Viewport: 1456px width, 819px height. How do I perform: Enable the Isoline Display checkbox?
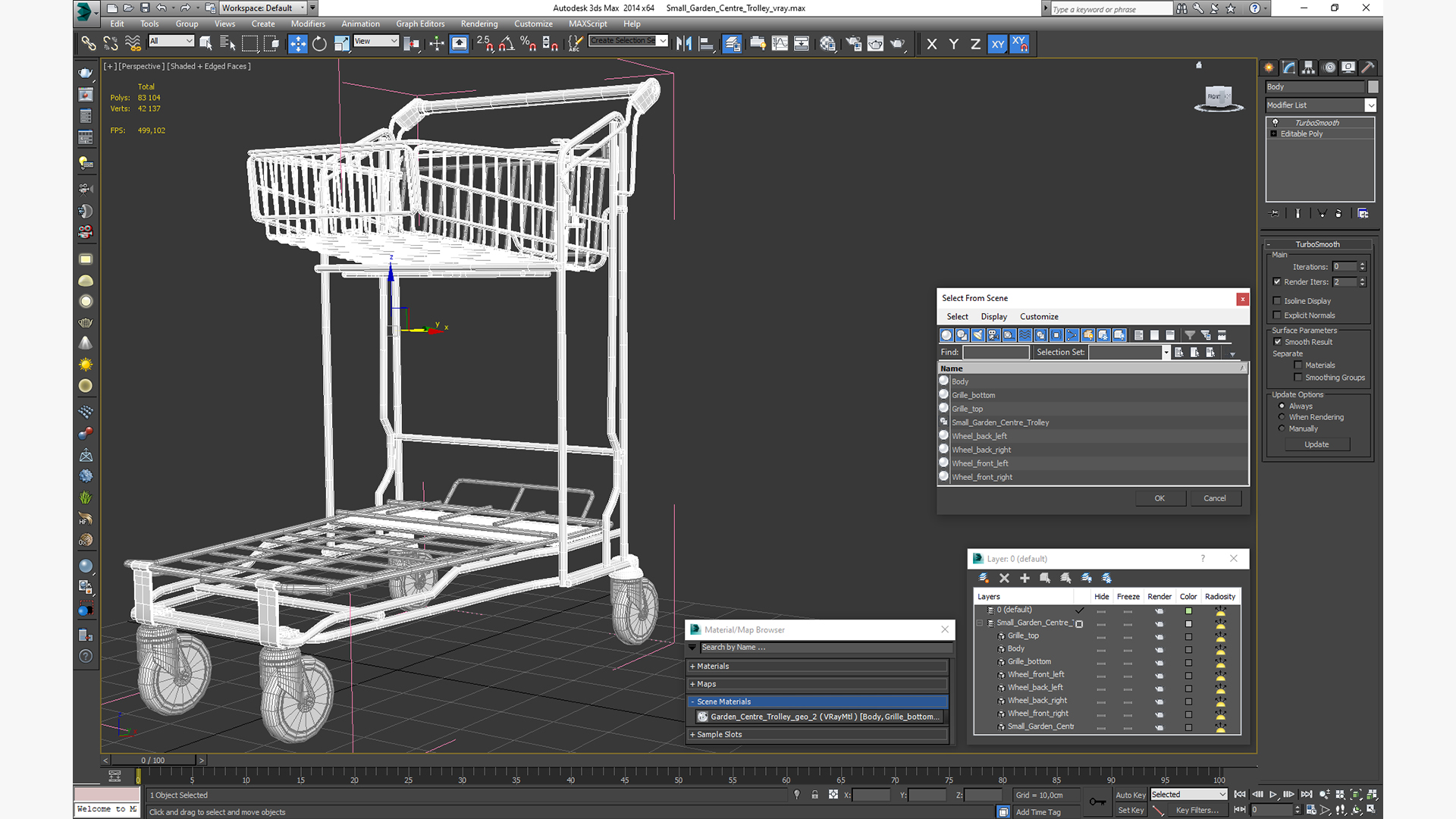pos(1277,301)
